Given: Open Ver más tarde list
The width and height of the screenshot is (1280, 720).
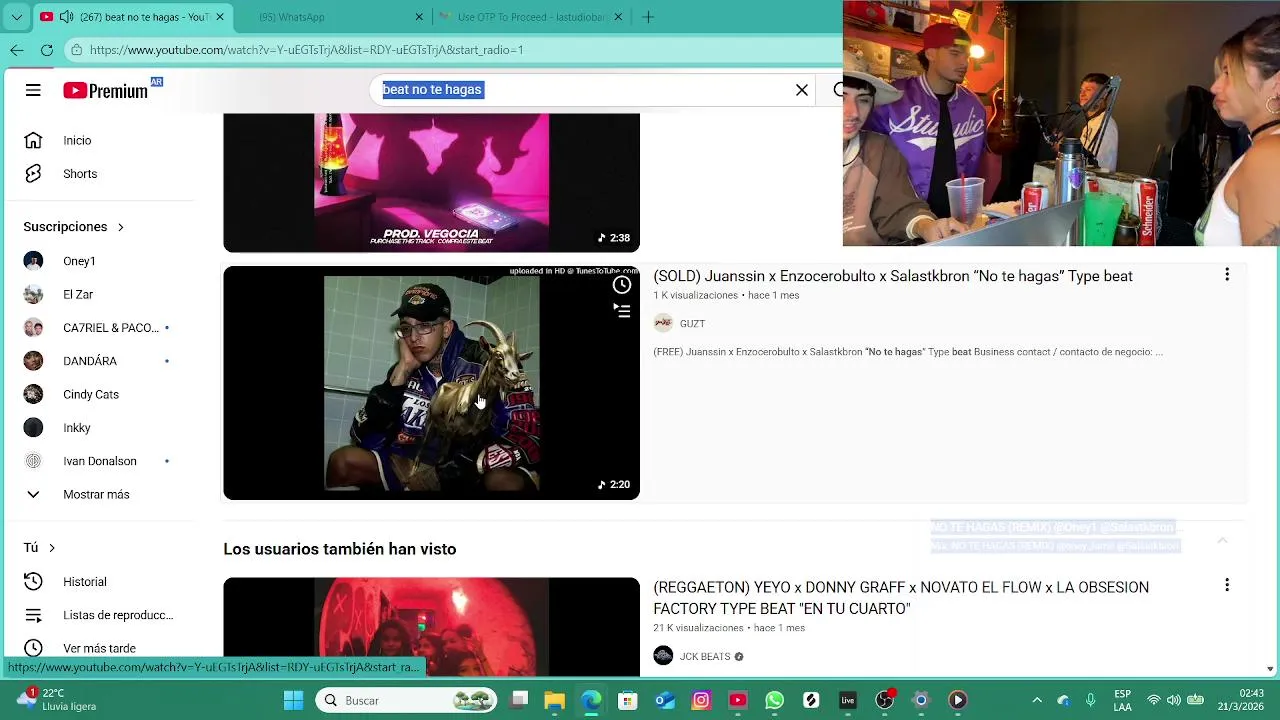Looking at the screenshot, I should [x=100, y=648].
